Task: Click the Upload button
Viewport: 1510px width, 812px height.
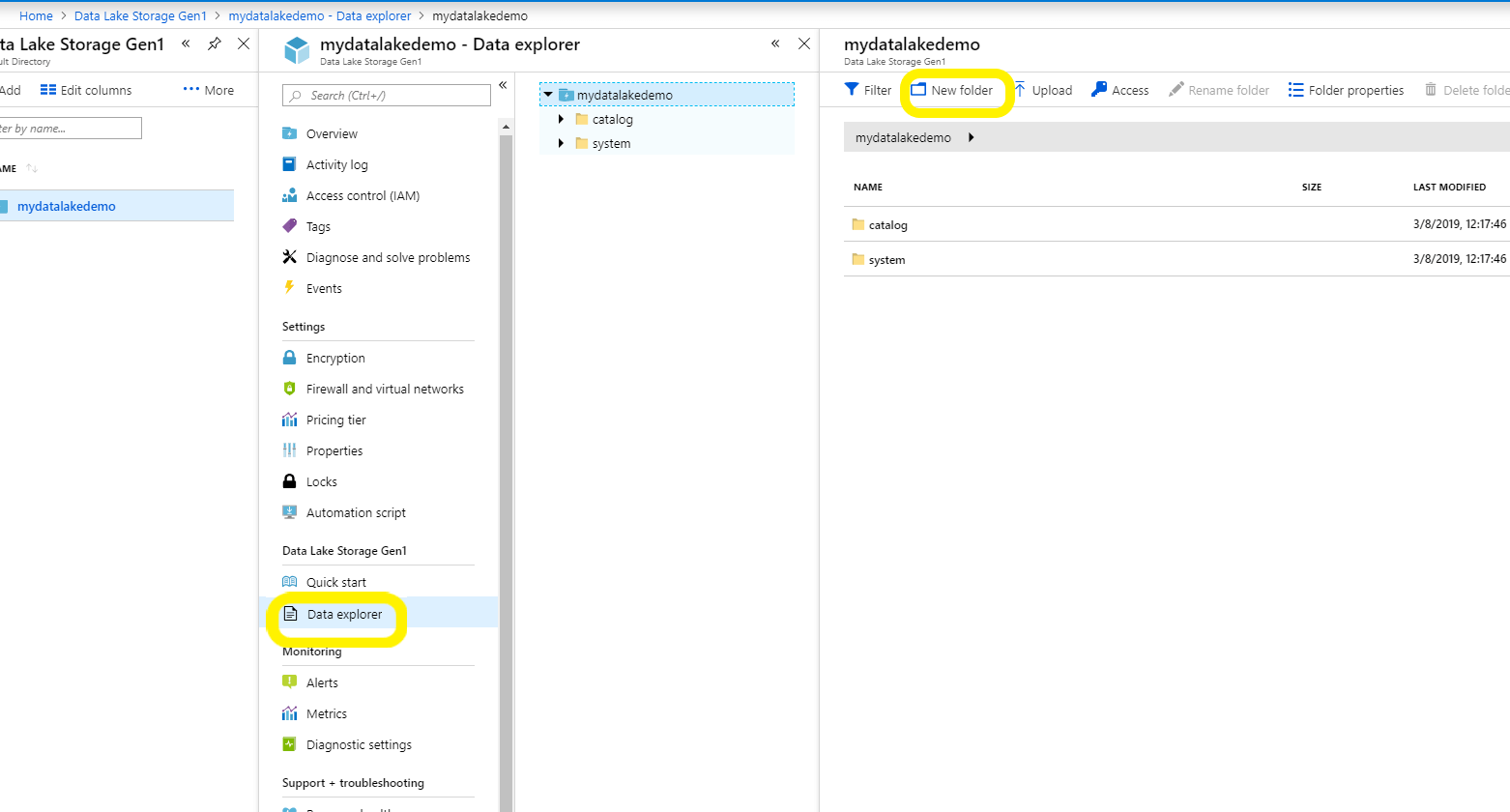Action: click(1043, 90)
